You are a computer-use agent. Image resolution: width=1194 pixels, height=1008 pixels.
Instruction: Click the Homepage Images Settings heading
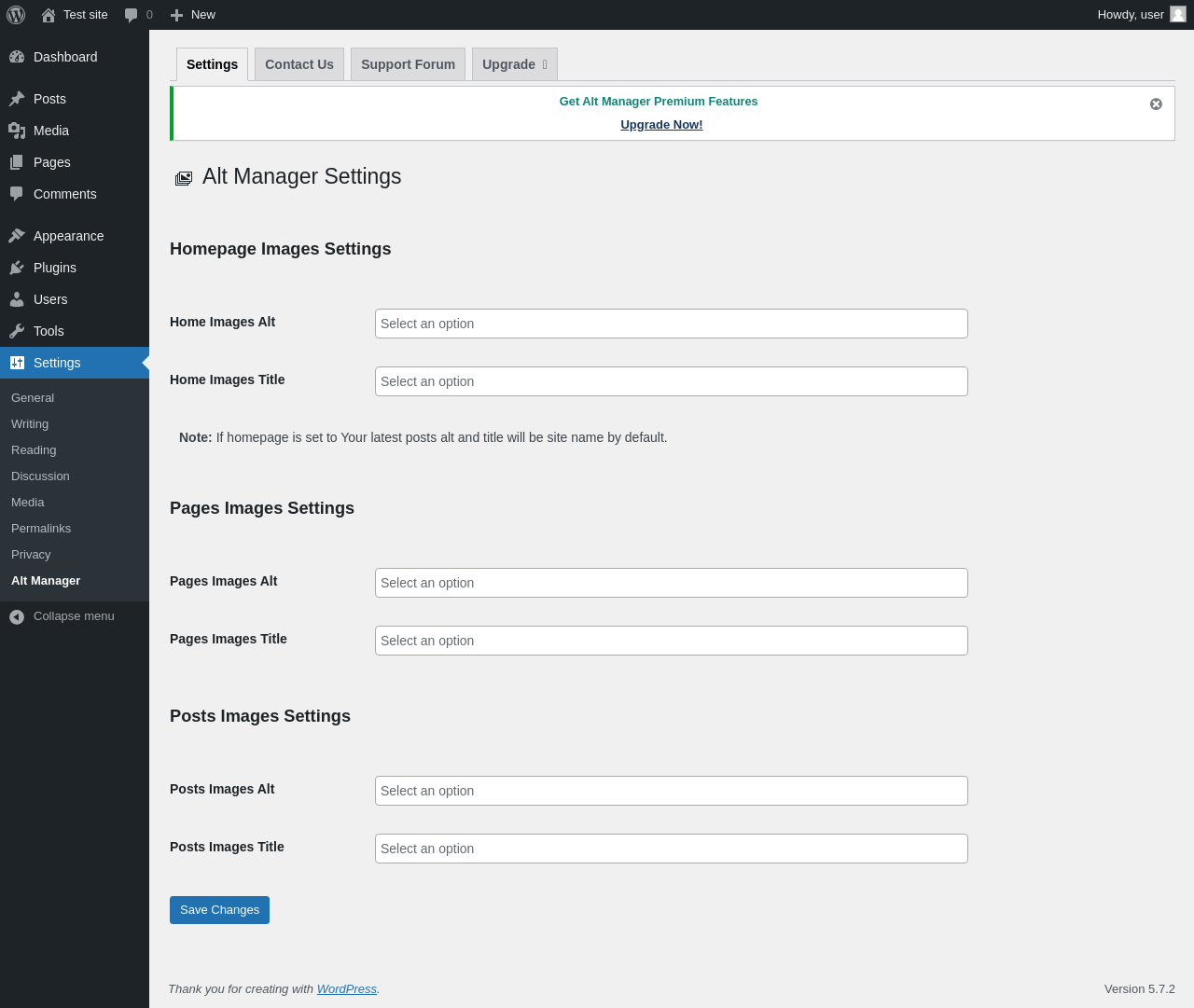click(281, 249)
